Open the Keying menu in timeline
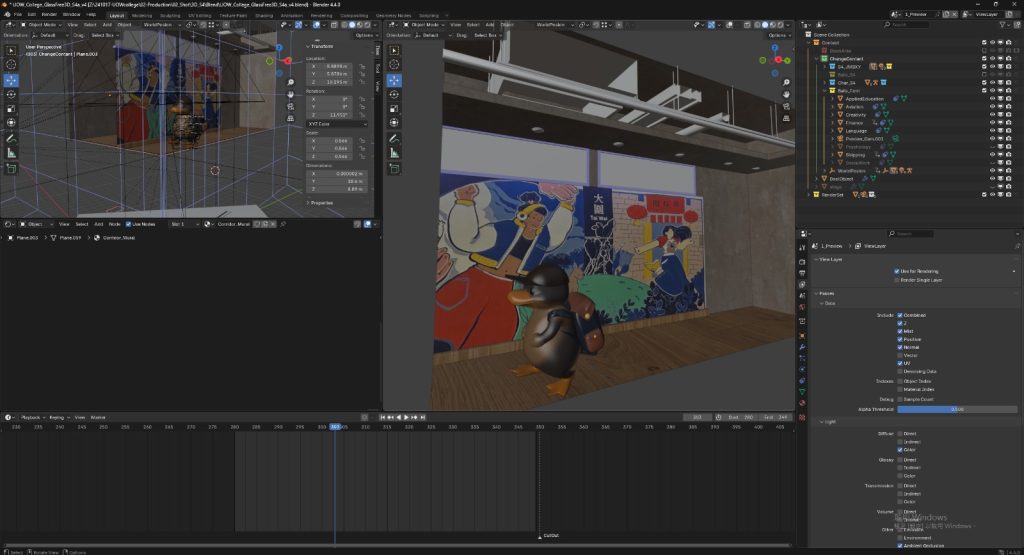 (x=57, y=417)
